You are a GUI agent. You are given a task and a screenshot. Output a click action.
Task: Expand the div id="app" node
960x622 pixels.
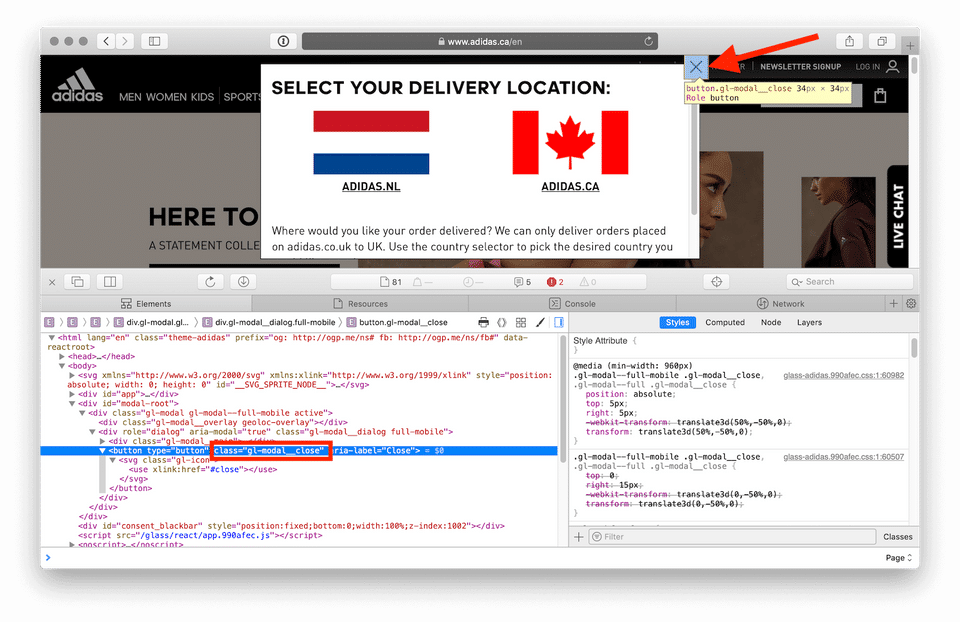click(72, 394)
